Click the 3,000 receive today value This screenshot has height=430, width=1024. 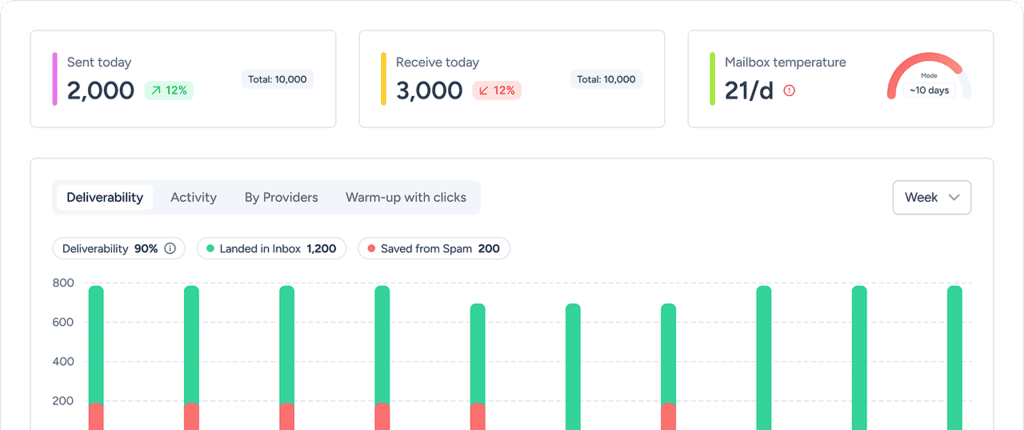point(429,91)
